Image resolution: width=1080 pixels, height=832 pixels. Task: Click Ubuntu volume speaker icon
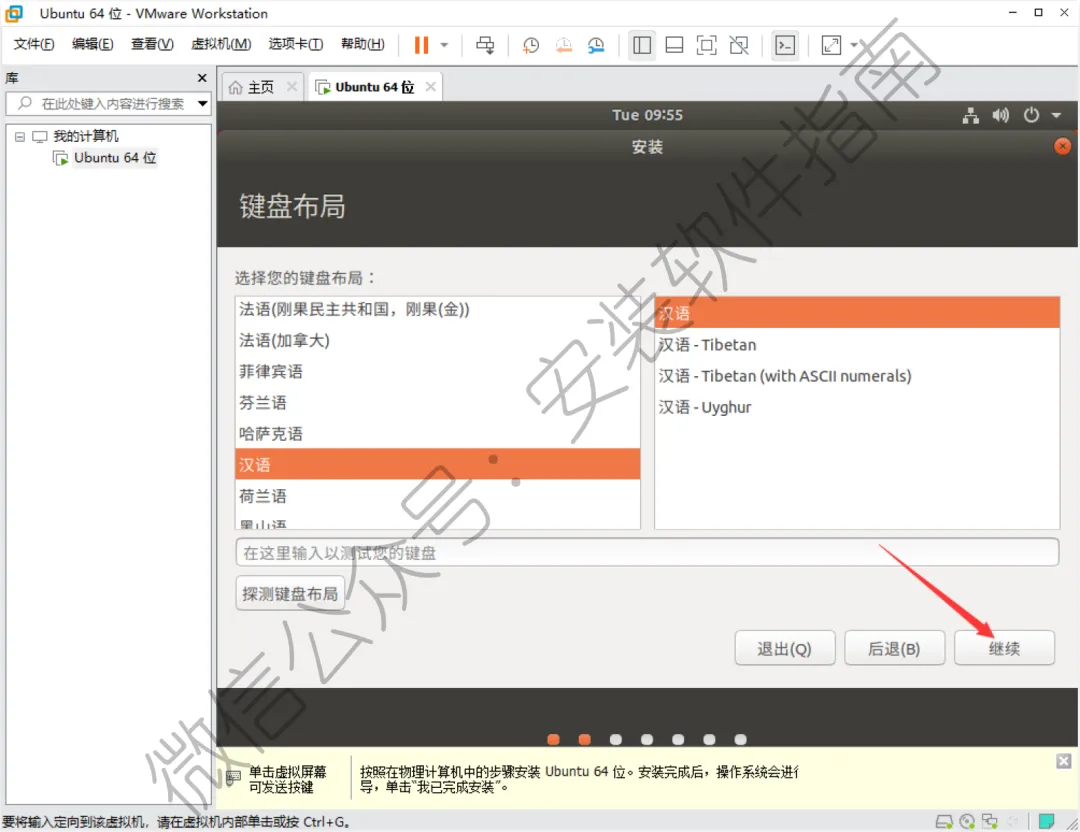(1001, 115)
